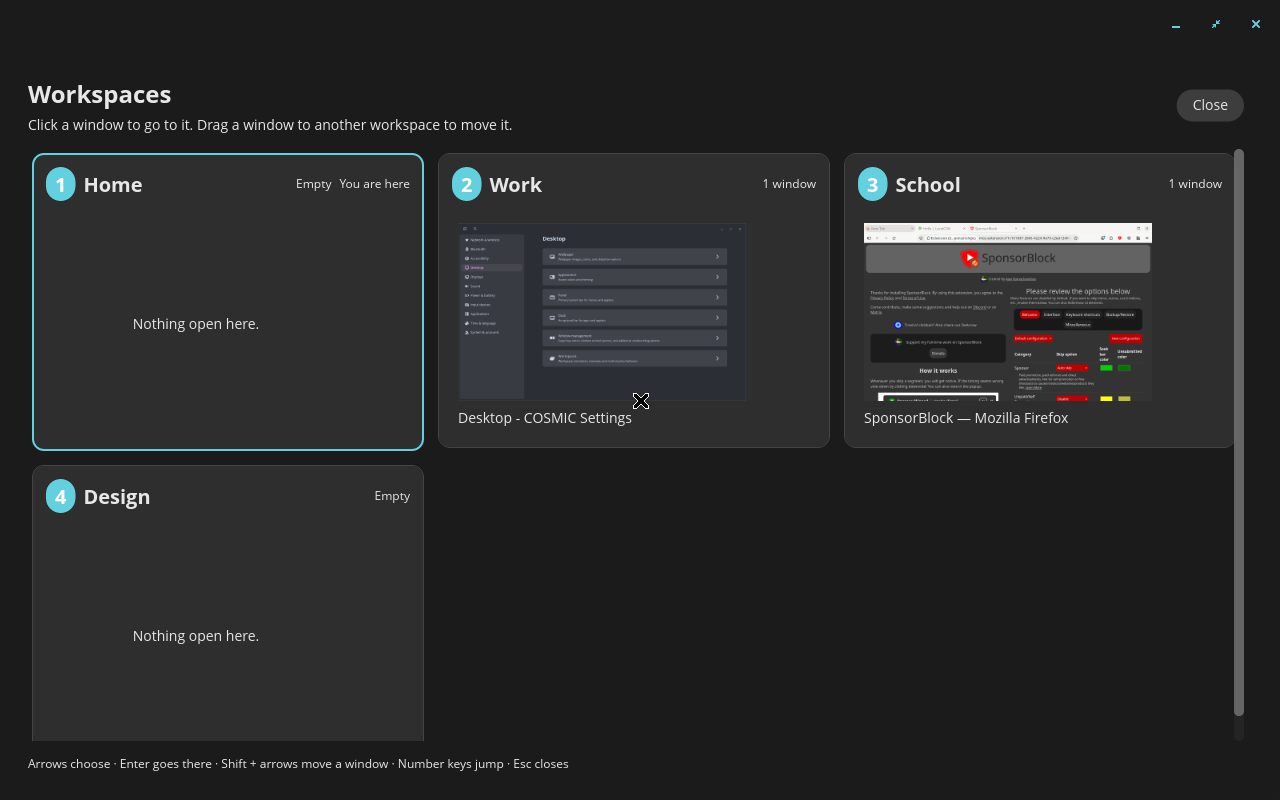1280x800 pixels.
Task: Click the 'SponsorBlock — Mozilla Firefox' window caption
Action: coord(966,418)
